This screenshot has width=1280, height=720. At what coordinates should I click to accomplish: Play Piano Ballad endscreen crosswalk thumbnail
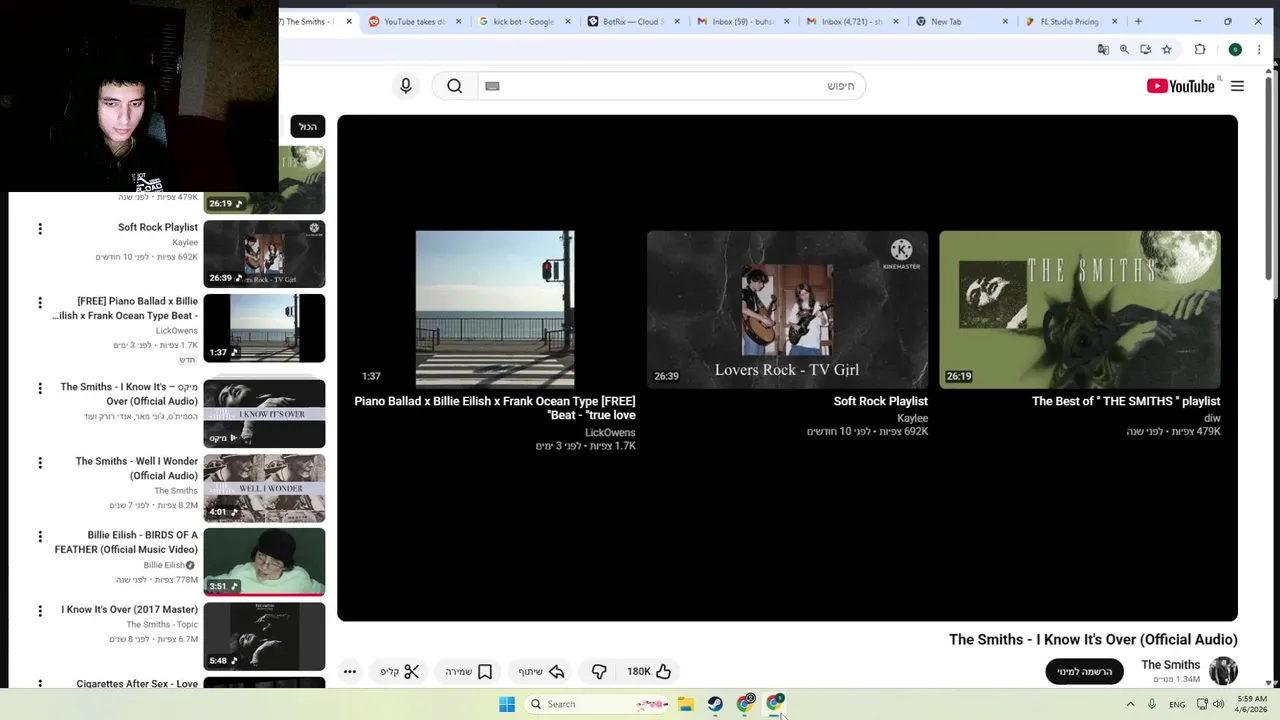(495, 309)
